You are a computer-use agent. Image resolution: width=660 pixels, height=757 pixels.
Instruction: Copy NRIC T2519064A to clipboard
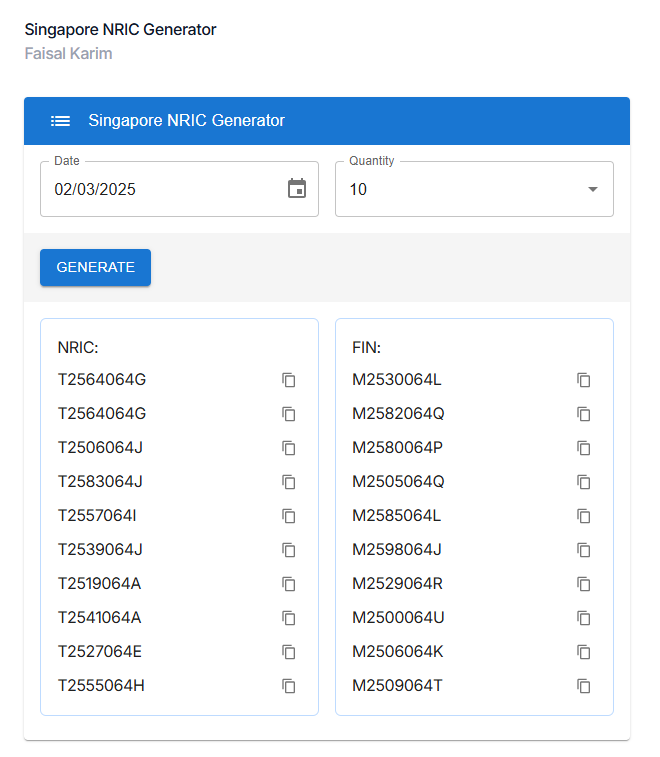[289, 584]
